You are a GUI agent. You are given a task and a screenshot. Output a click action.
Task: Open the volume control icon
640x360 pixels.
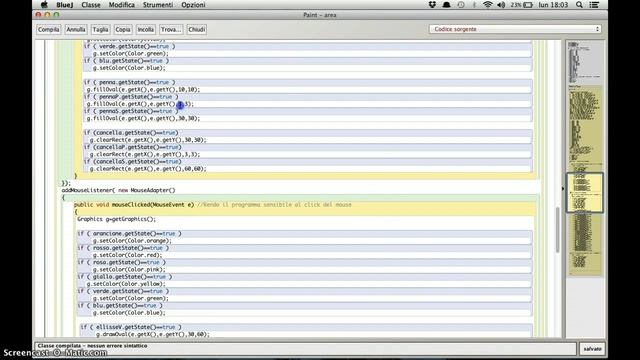tap(501, 5)
